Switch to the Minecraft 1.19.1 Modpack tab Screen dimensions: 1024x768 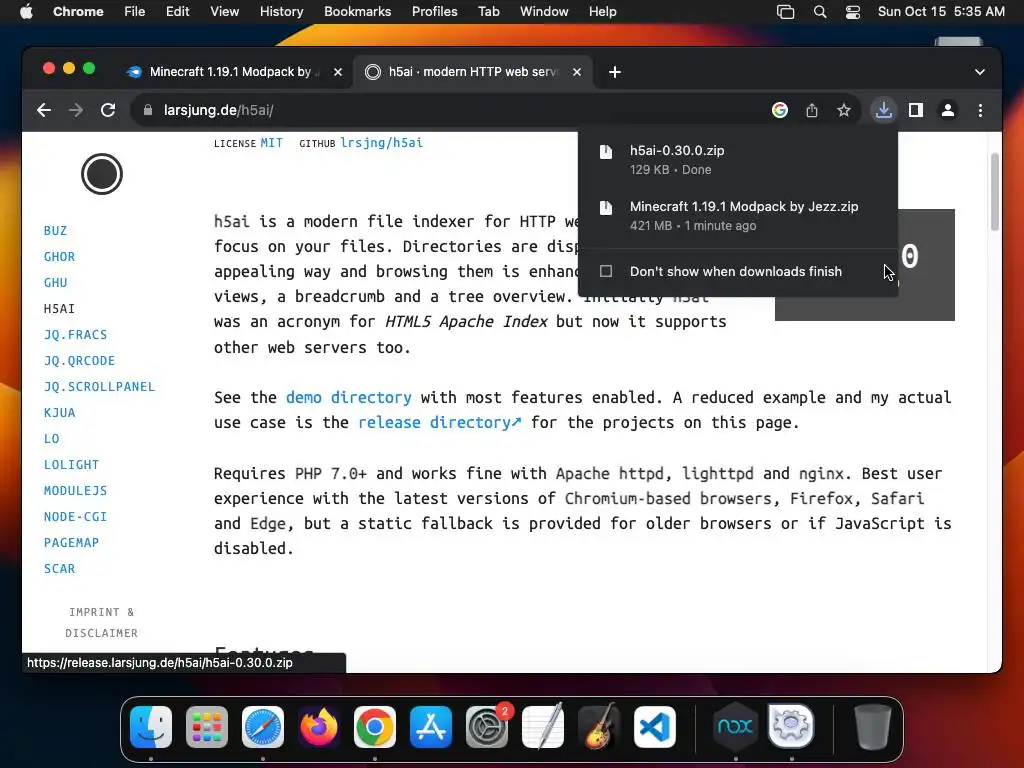pyautogui.click(x=236, y=72)
